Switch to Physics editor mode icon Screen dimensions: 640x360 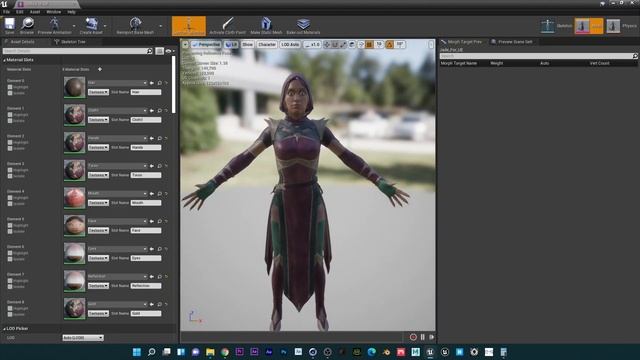[x=613, y=26]
